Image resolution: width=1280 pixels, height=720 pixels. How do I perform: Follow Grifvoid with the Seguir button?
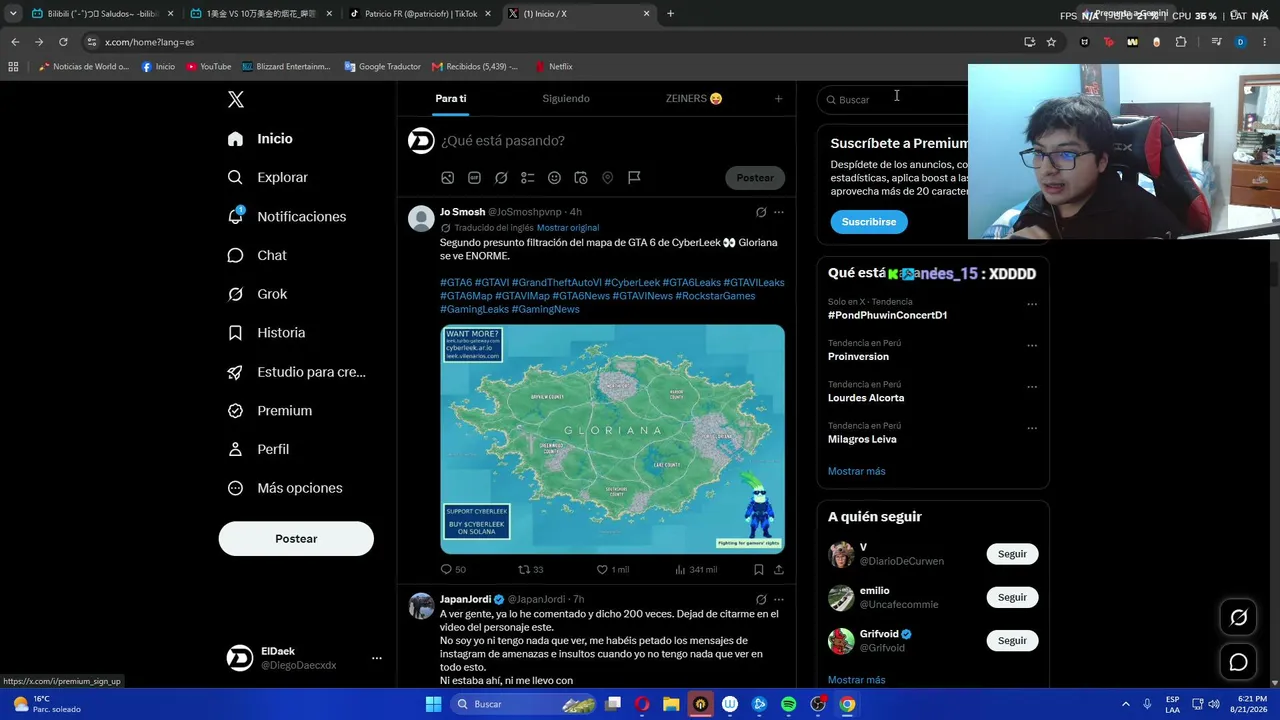click(1012, 640)
